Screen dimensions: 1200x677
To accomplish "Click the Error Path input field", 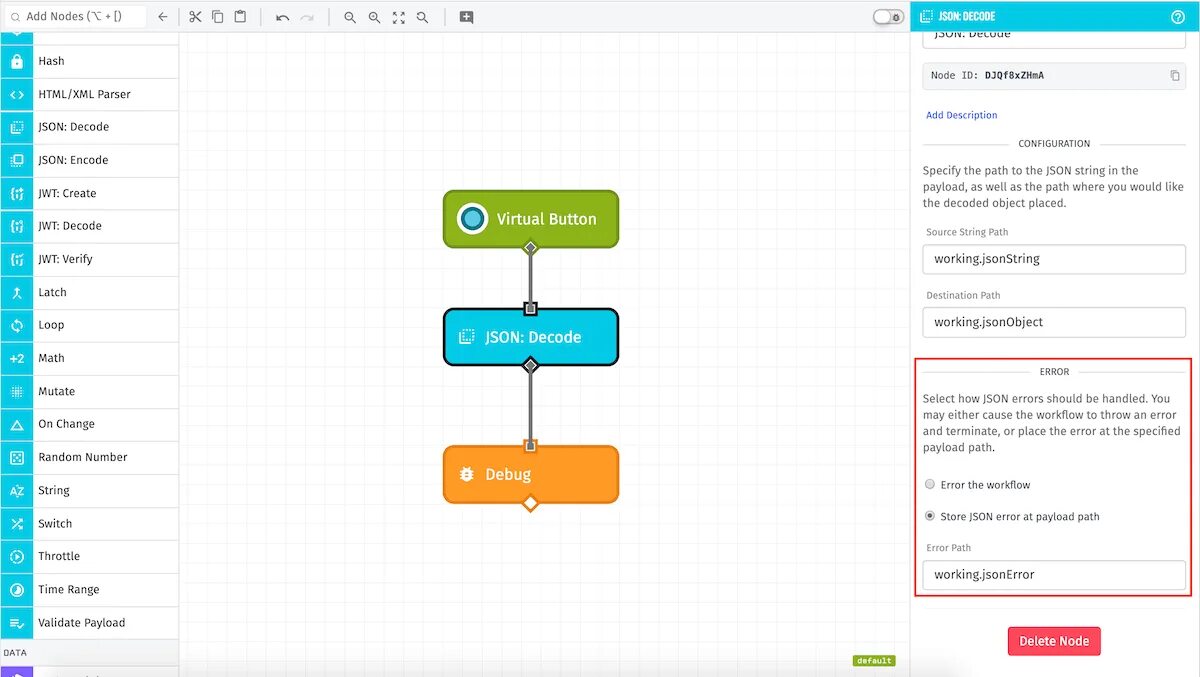I will click(x=1054, y=575).
